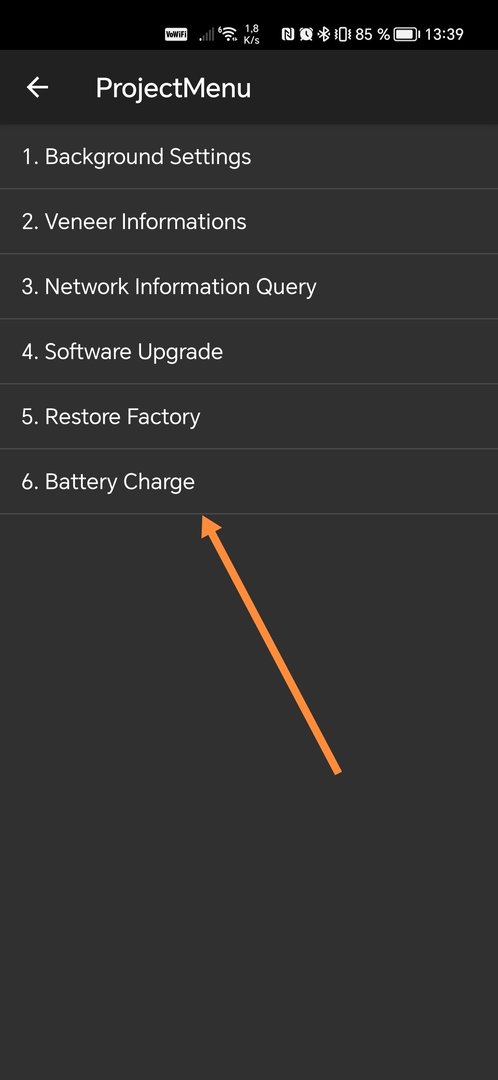Image resolution: width=498 pixels, height=1080 pixels.
Task: Tap the 85 % battery percentage text
Action: point(372,34)
